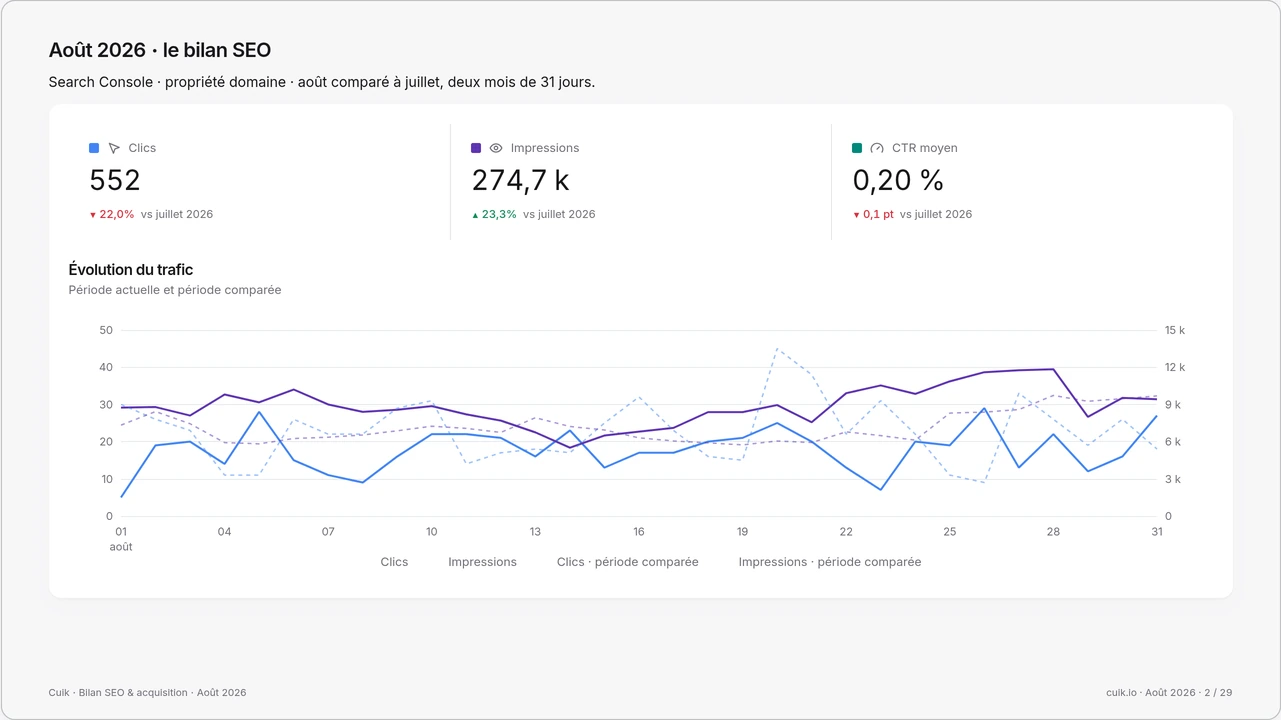Click the 50 left axis label

point(106,330)
